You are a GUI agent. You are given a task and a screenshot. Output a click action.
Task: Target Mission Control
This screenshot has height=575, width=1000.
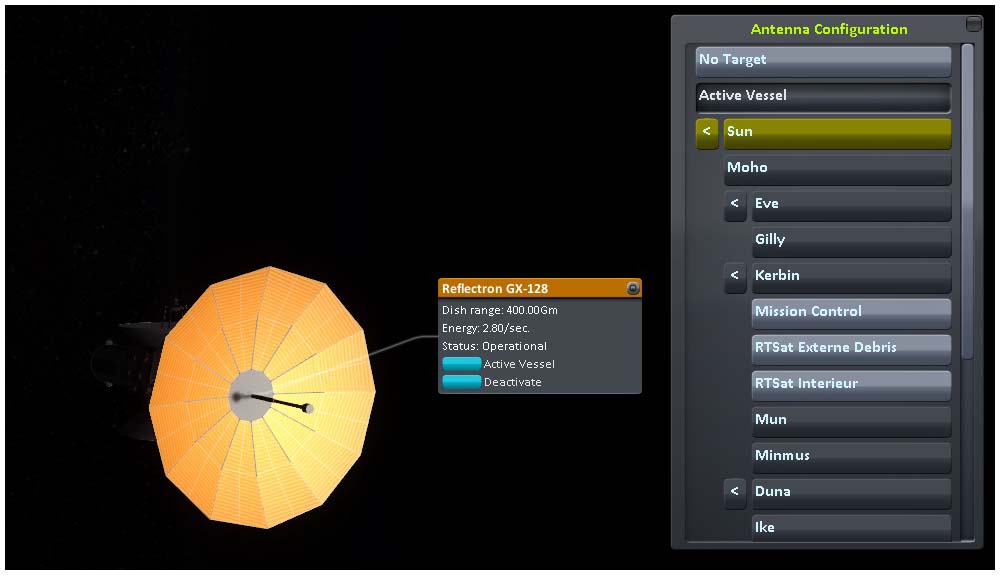pos(851,312)
